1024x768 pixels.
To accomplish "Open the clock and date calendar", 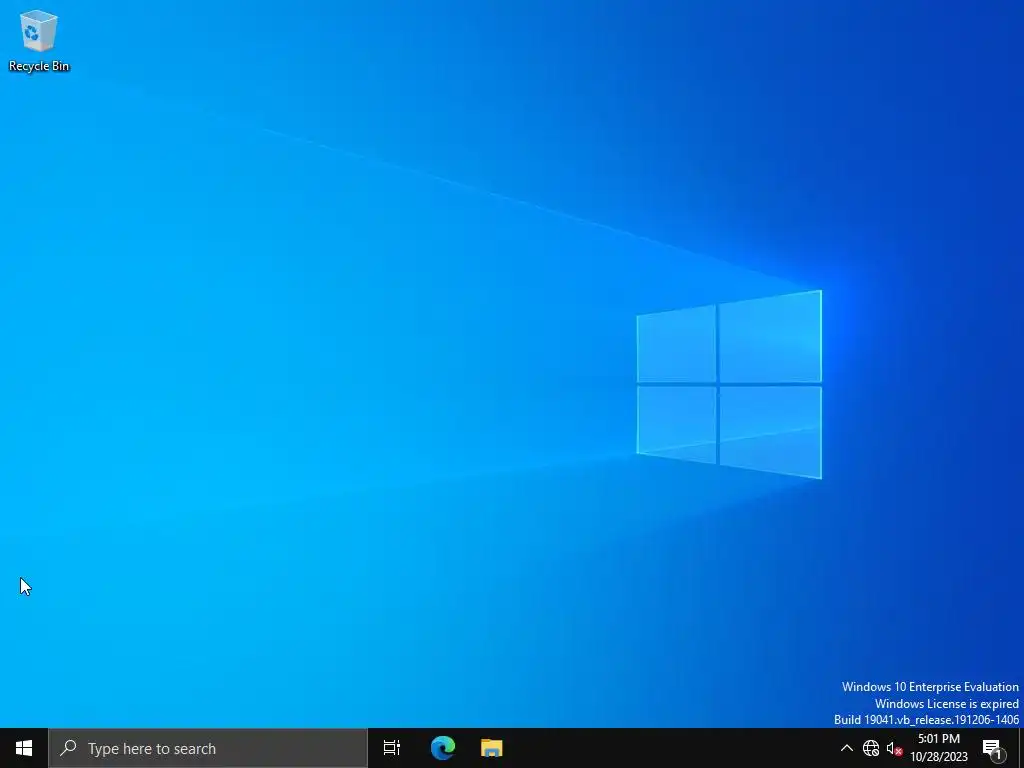I will [938, 748].
